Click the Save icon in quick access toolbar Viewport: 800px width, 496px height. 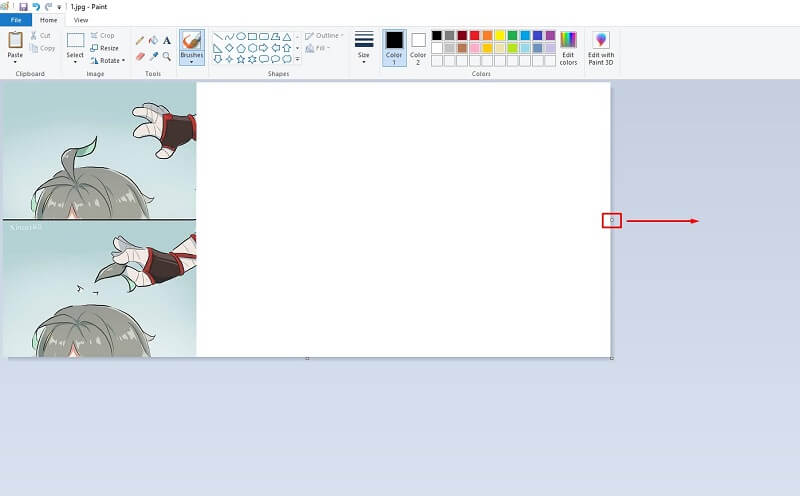(x=23, y=7)
